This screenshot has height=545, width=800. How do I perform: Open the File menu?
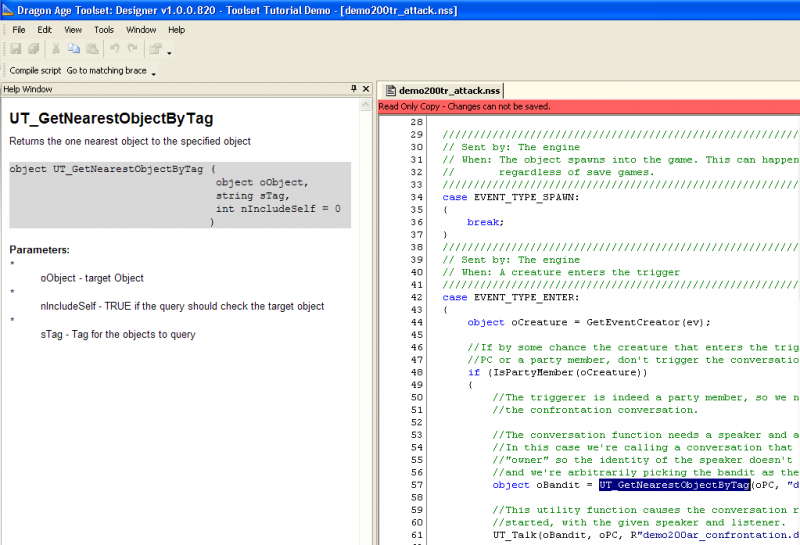click(x=19, y=30)
